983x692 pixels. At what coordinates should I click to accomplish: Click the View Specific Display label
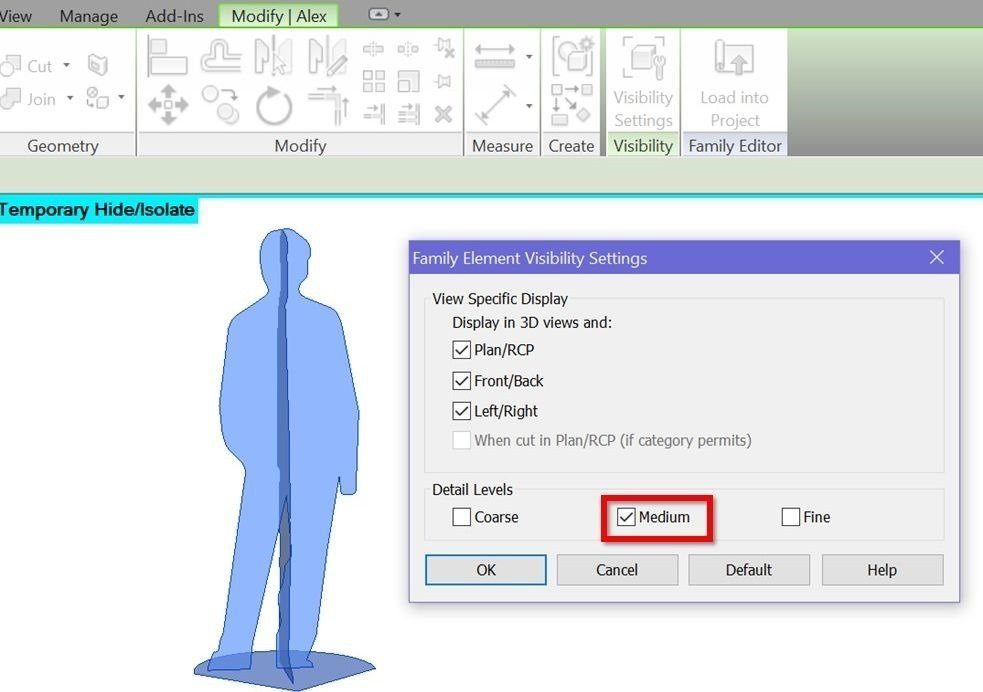click(x=500, y=299)
